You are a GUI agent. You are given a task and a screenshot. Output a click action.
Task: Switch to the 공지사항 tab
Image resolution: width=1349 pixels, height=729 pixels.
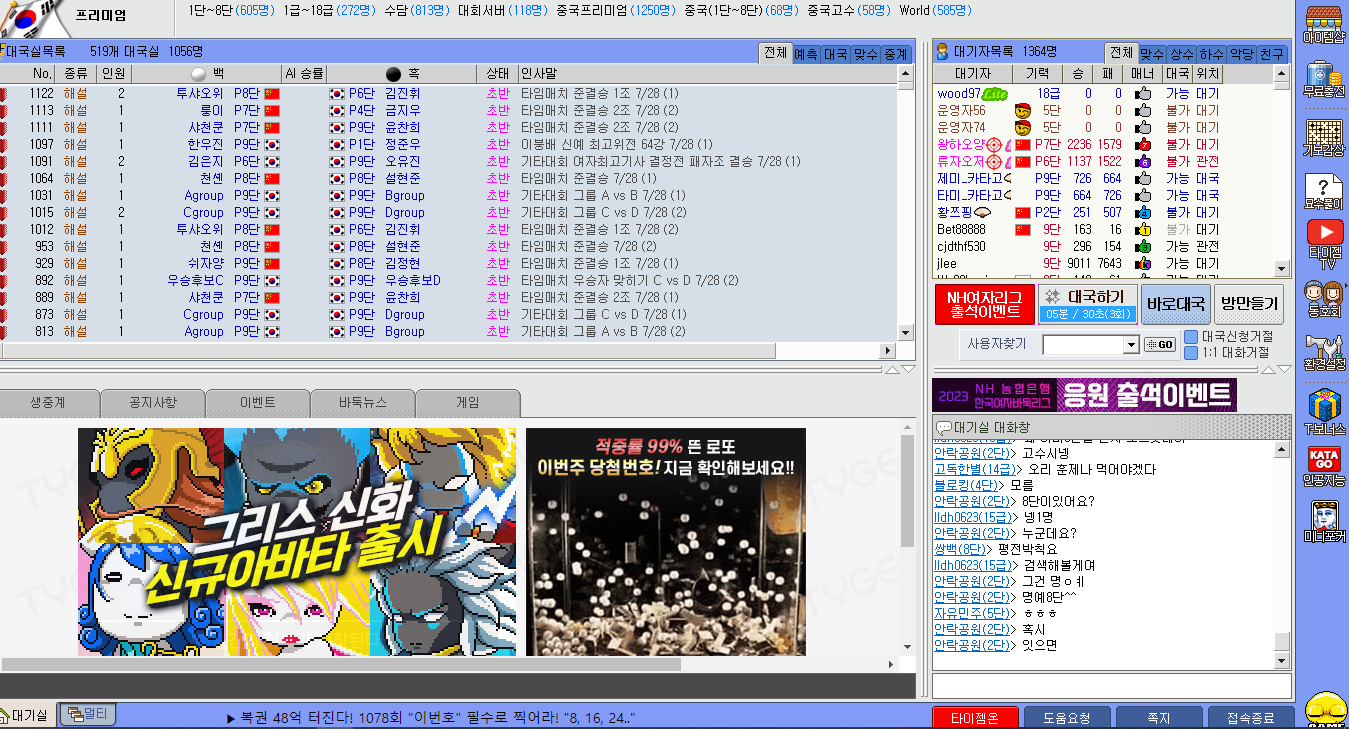pos(152,403)
